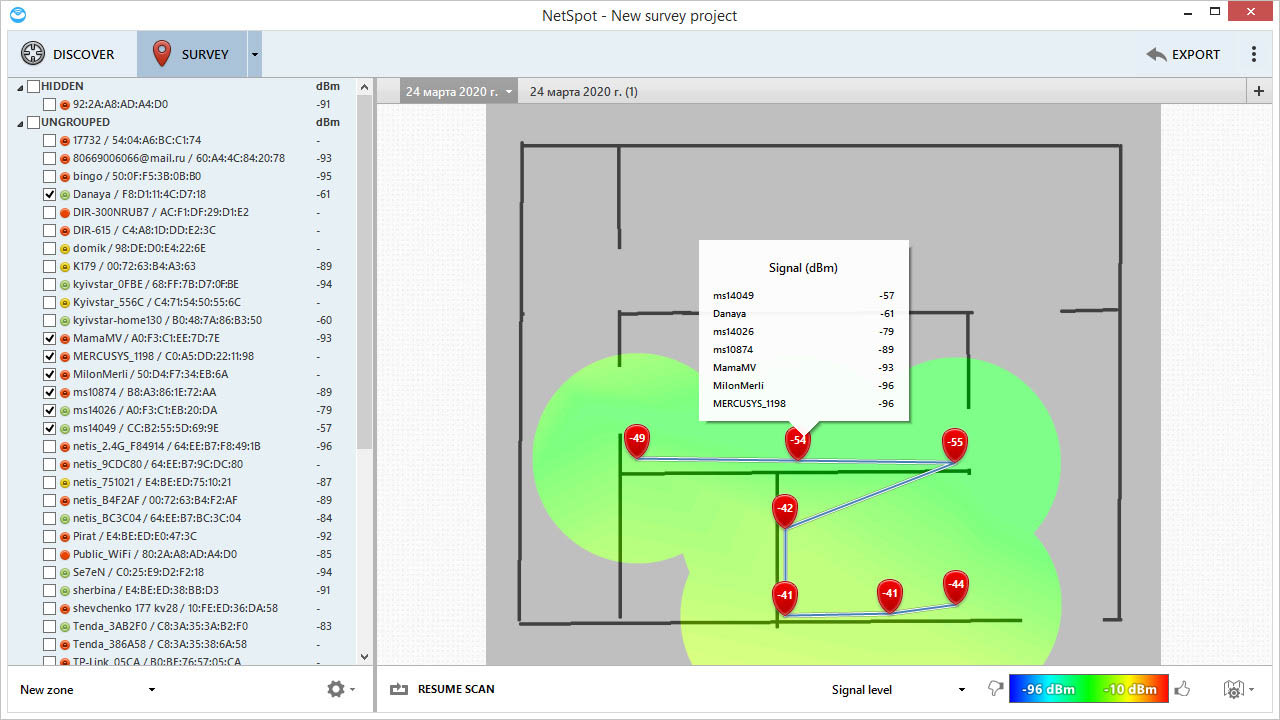The image size is (1280, 720).
Task: Click the thumbs-down icon beside the signal scale
Action: point(995,689)
